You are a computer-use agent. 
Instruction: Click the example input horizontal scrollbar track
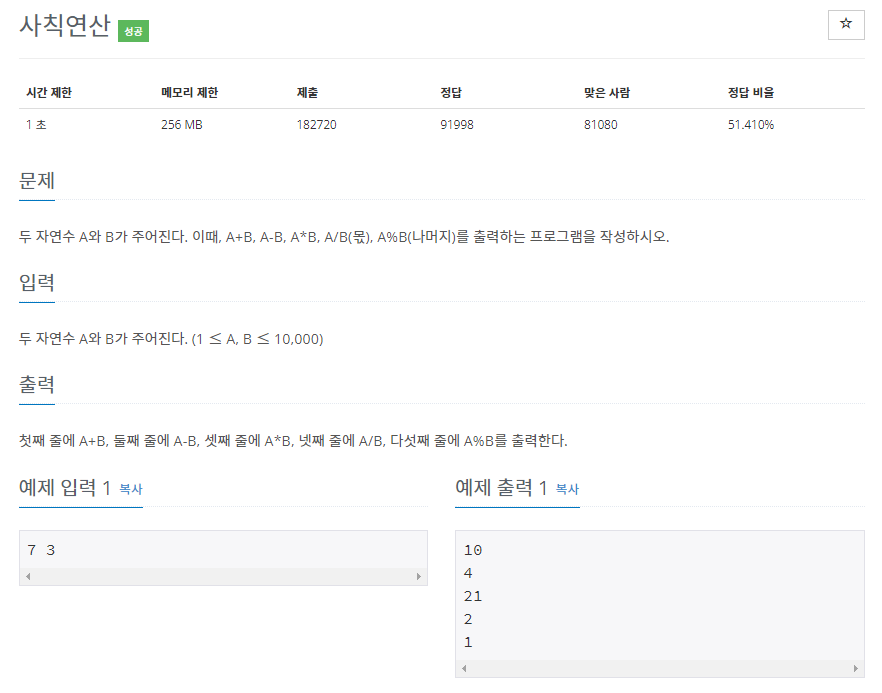click(x=223, y=577)
